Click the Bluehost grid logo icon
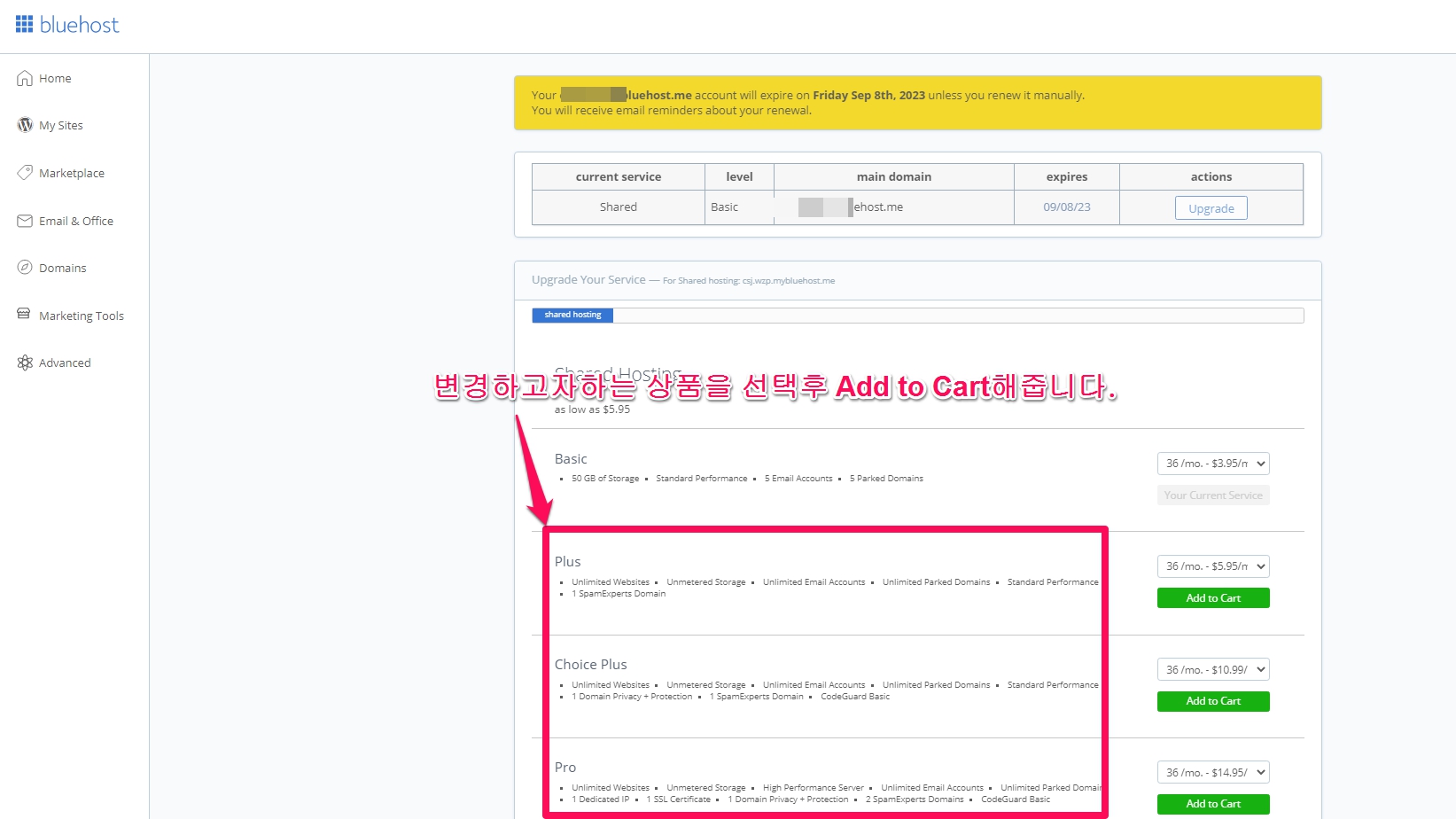Screen dimensions: 1456x819 24,24
